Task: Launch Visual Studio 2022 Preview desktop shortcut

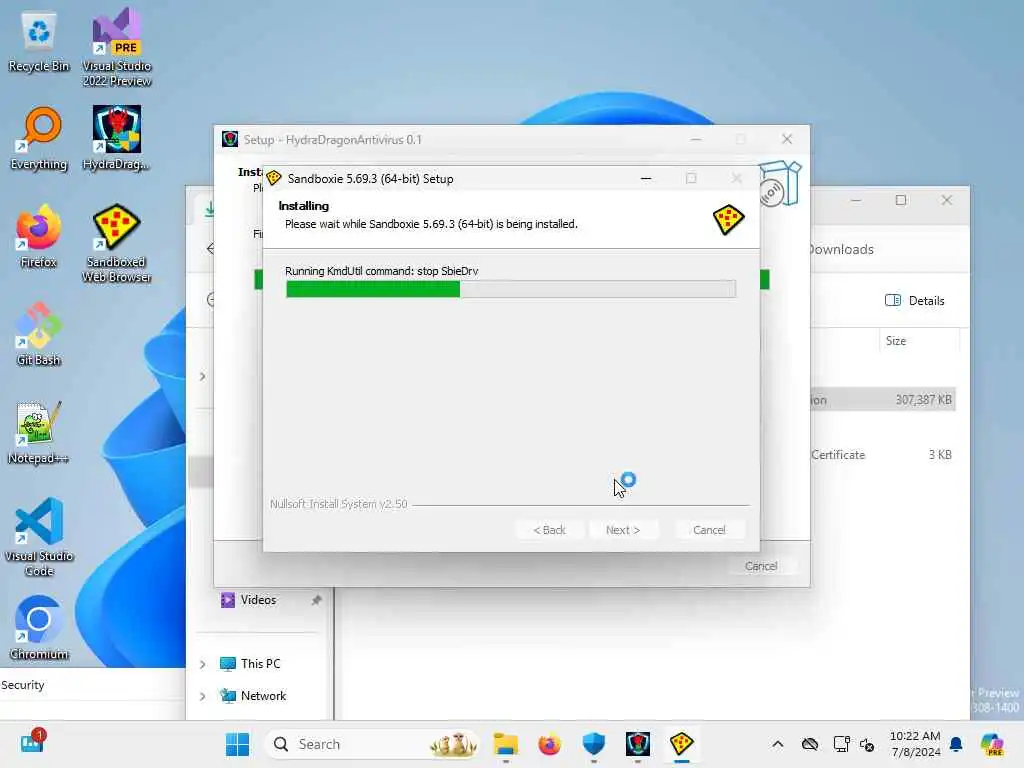Action: tap(117, 47)
